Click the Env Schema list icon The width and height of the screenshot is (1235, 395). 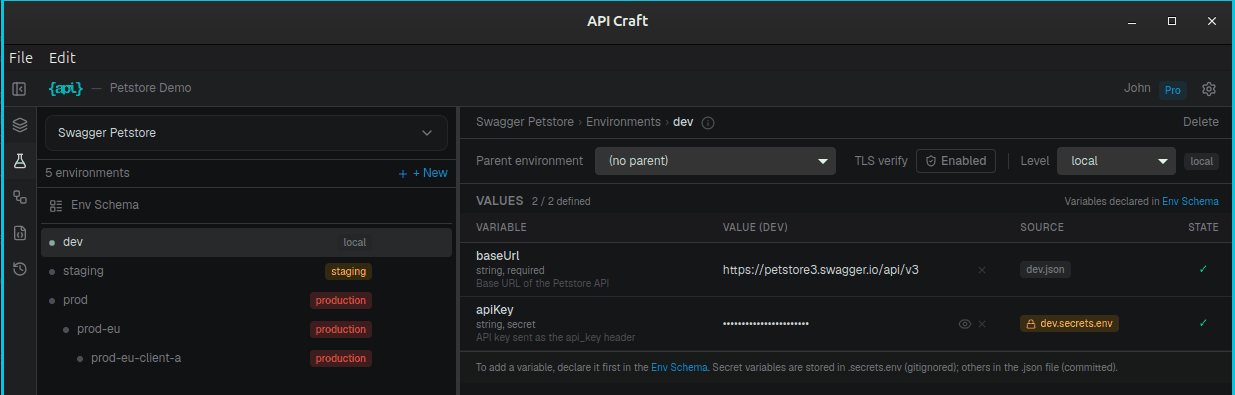click(56, 205)
